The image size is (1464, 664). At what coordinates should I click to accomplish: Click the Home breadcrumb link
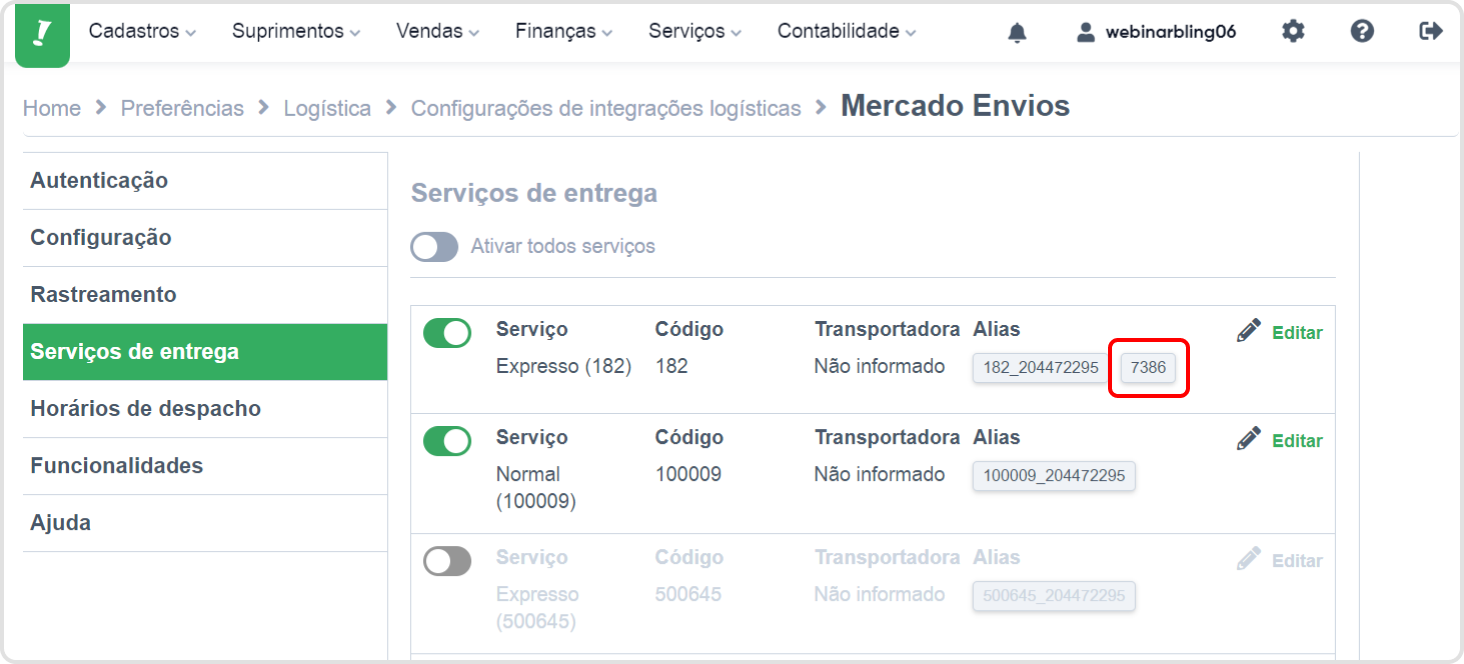52,108
